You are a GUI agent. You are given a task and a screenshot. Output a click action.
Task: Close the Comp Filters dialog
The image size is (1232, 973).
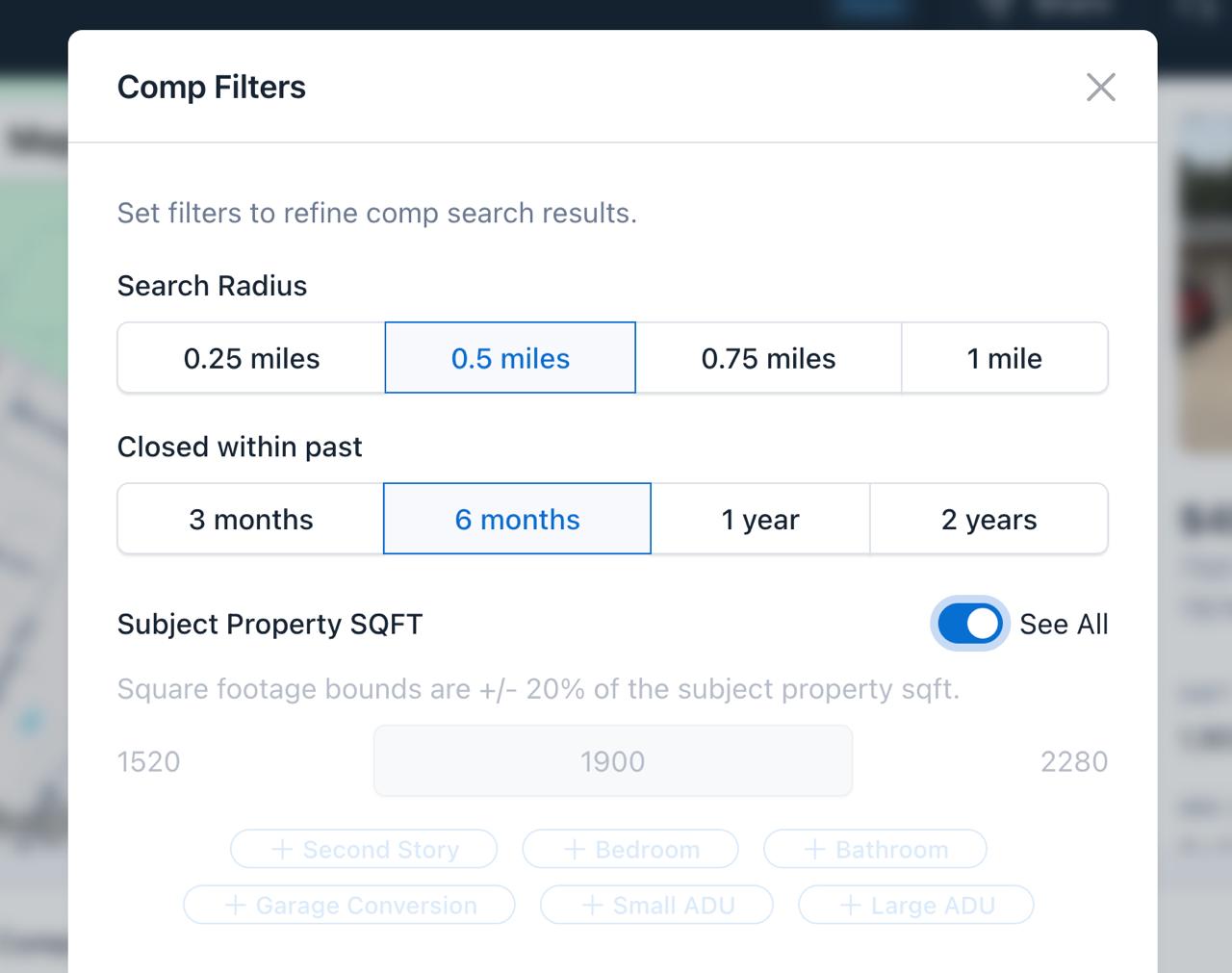[1100, 87]
